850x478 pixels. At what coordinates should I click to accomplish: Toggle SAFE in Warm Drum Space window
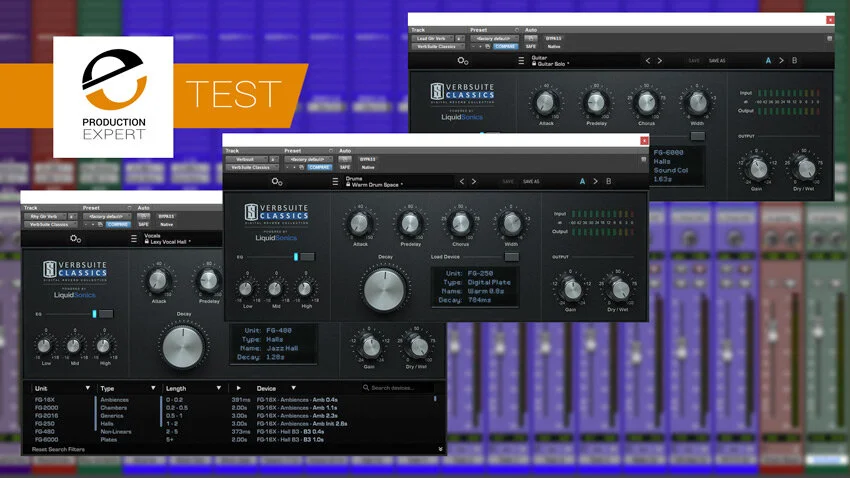pyautogui.click(x=345, y=167)
